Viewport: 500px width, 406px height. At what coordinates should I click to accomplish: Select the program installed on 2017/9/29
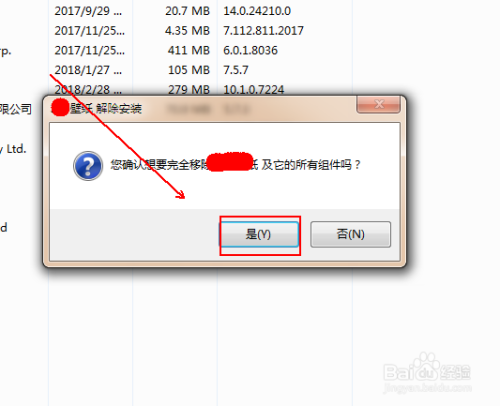(x=88, y=11)
